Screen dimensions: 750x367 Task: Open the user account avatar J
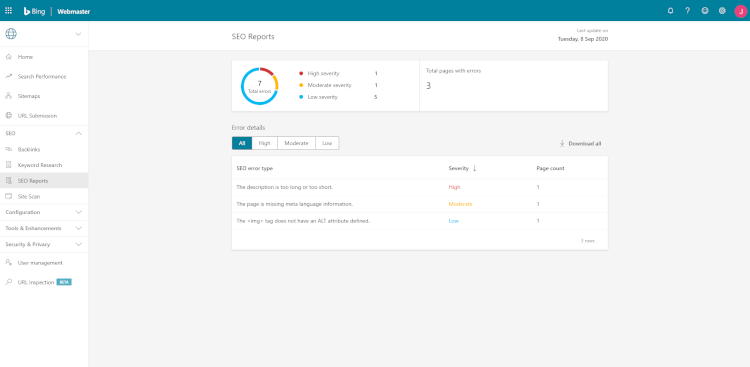[x=740, y=11]
